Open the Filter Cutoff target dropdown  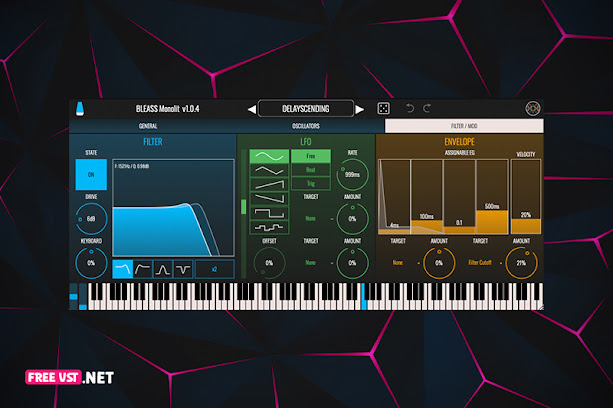coord(480,263)
